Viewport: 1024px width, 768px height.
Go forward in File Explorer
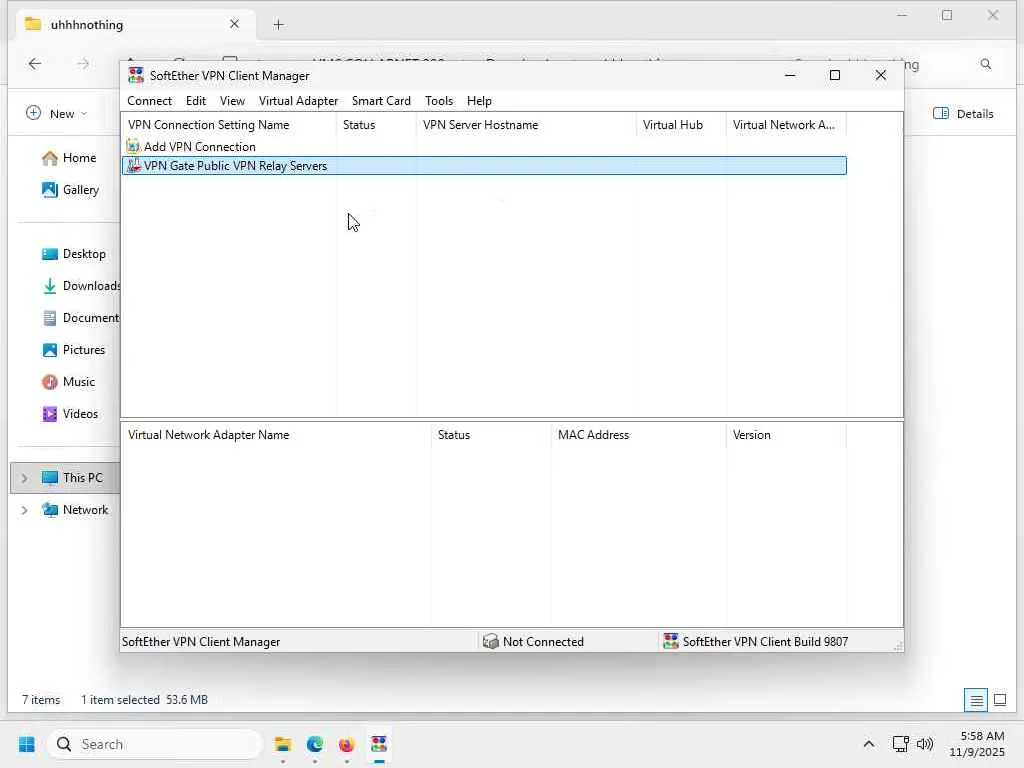(x=83, y=64)
